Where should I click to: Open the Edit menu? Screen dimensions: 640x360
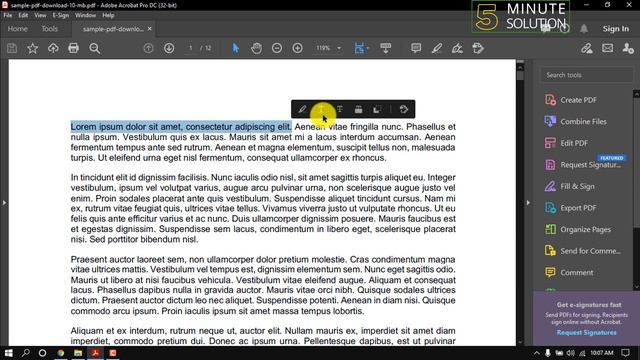point(23,15)
